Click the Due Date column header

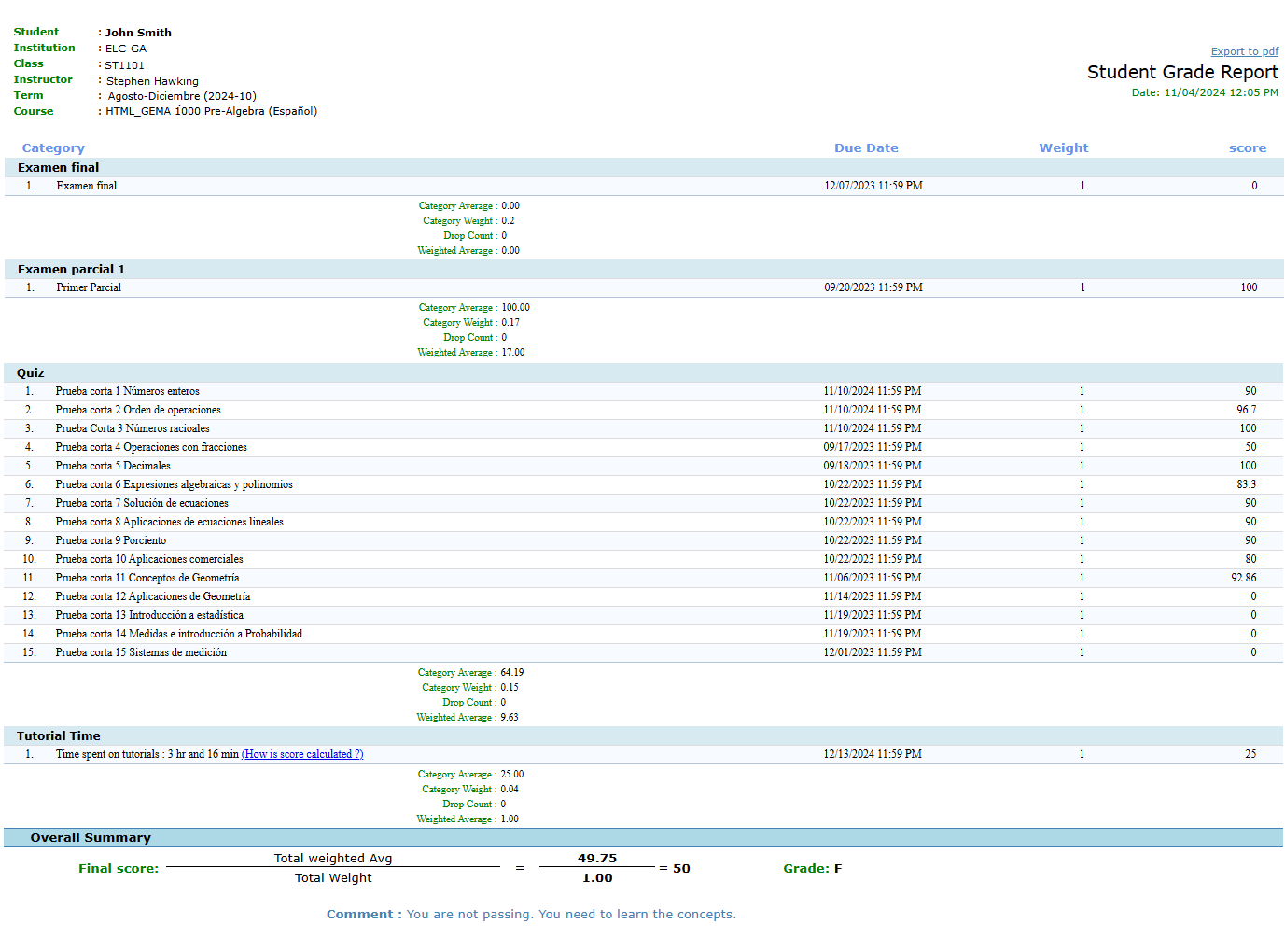point(865,147)
